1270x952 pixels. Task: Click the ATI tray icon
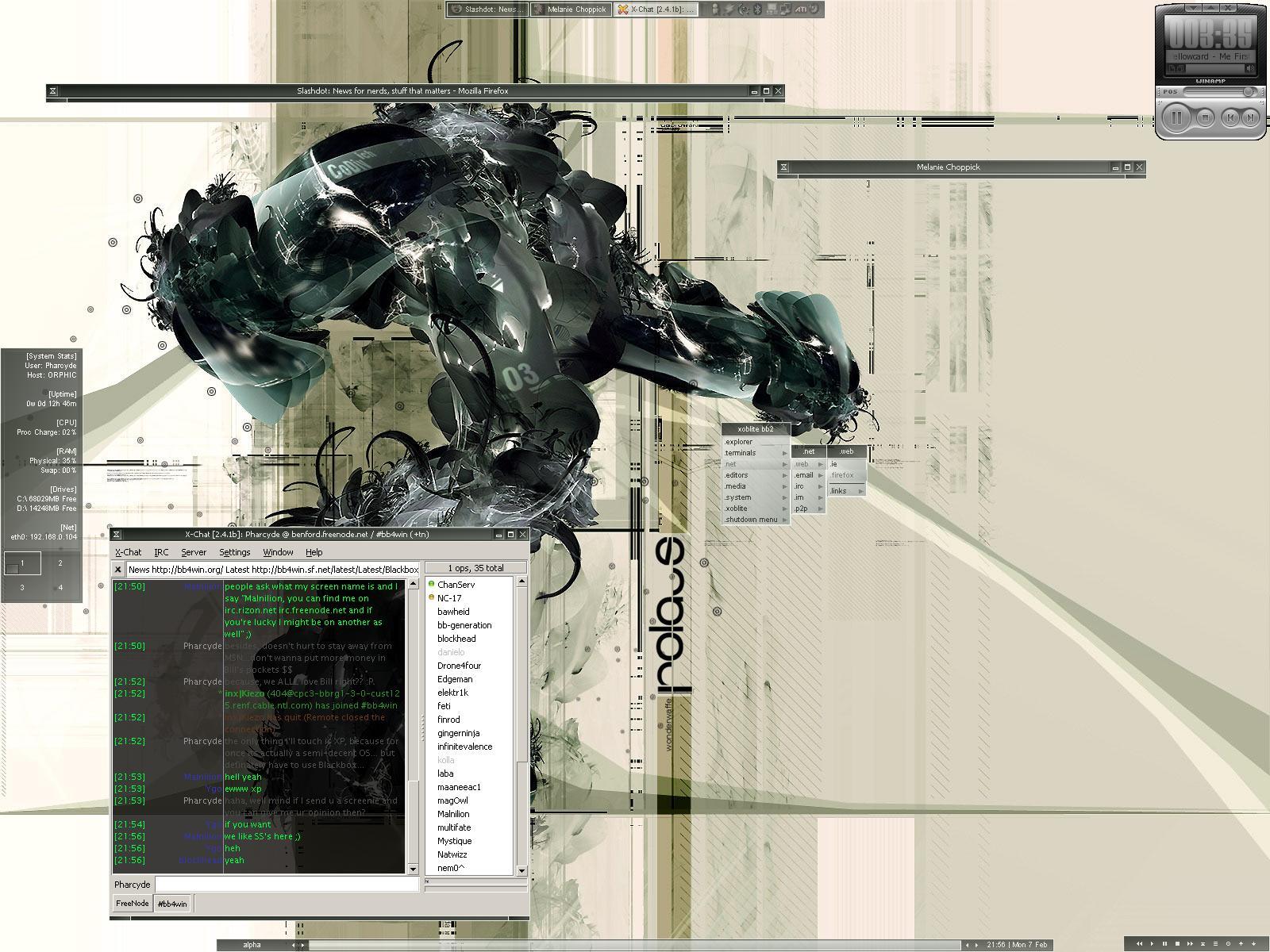coord(801,10)
